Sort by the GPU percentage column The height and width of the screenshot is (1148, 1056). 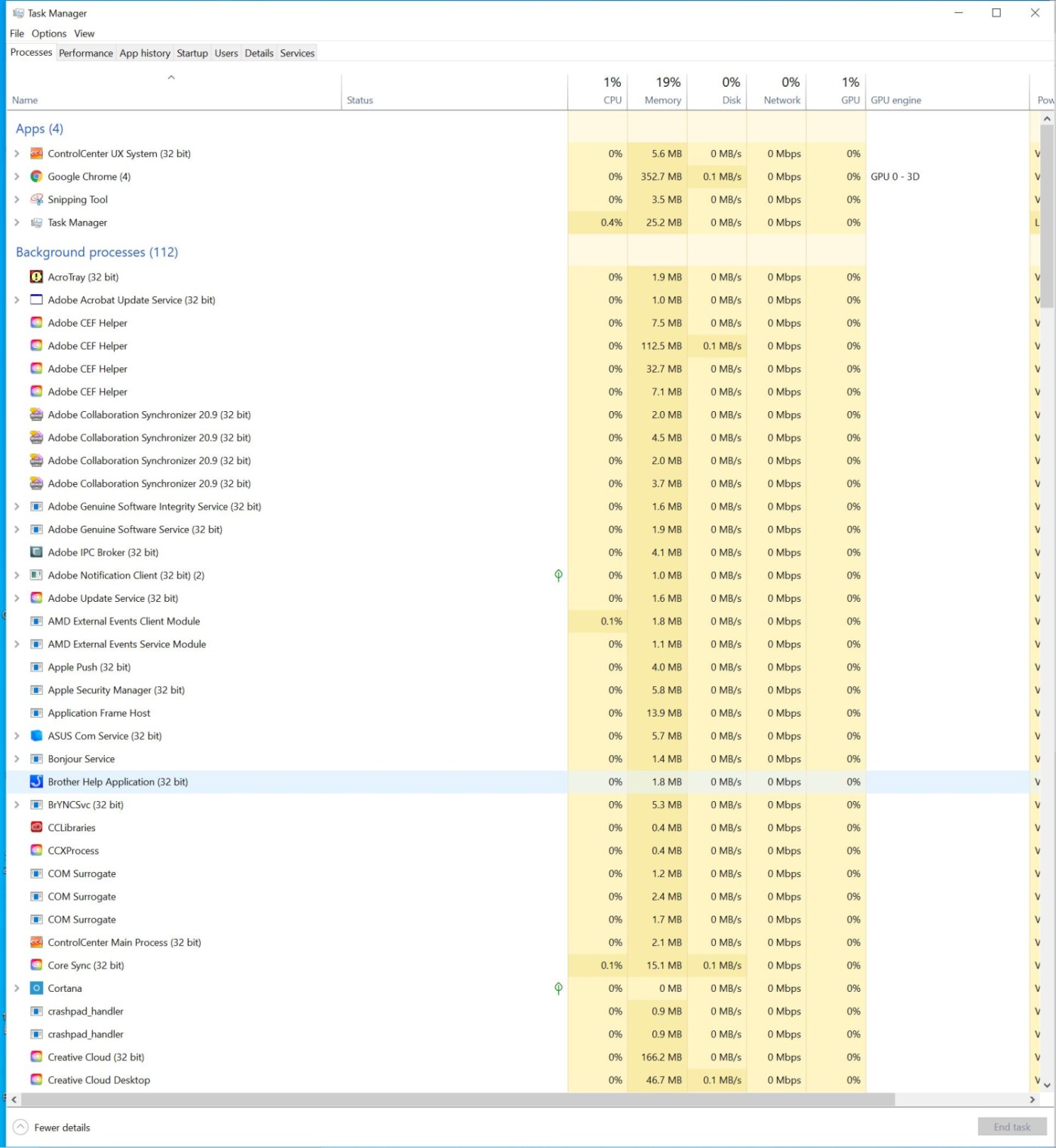point(836,91)
